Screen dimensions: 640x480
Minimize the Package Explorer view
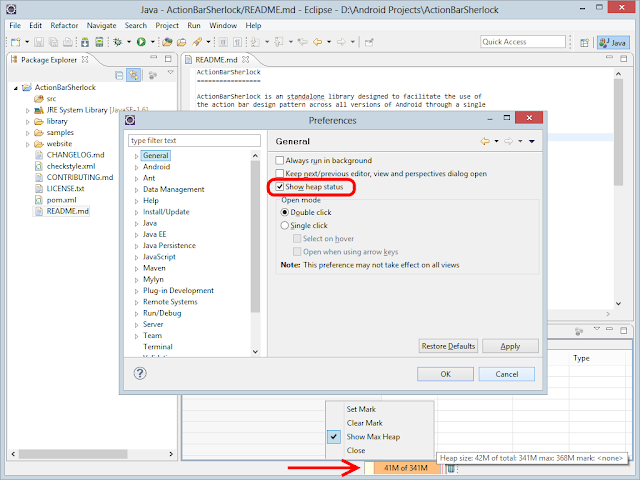point(154,58)
